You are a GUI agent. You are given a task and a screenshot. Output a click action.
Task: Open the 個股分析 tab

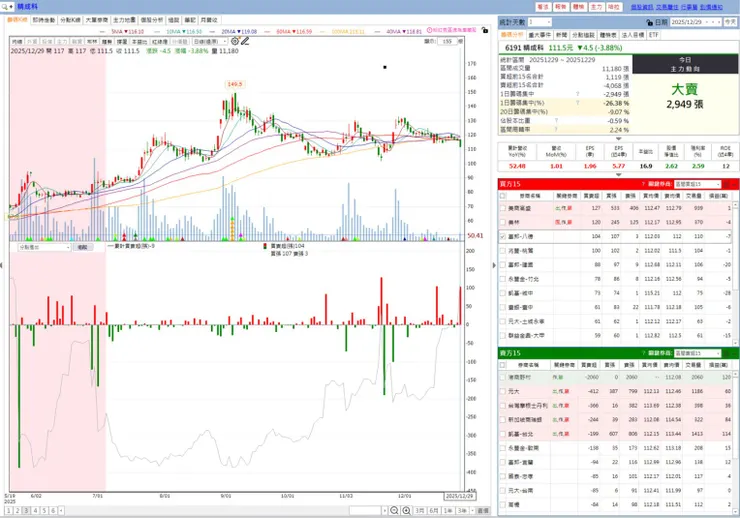coord(152,20)
